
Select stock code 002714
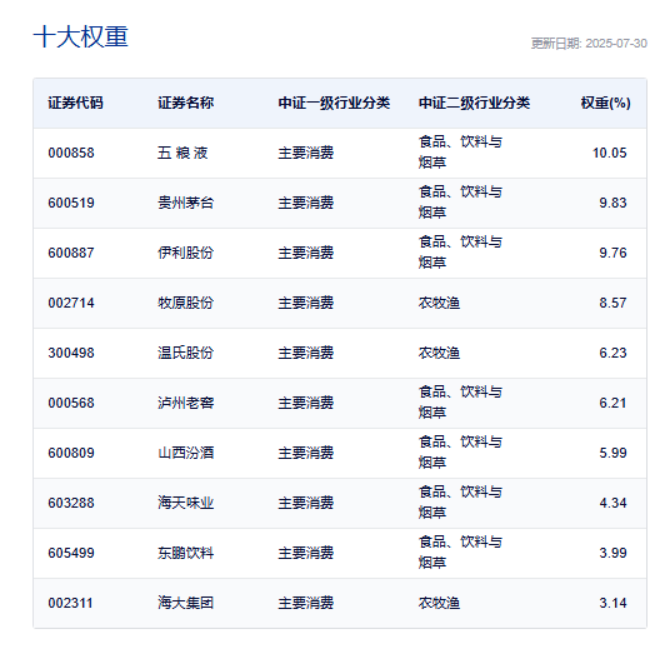click(71, 303)
